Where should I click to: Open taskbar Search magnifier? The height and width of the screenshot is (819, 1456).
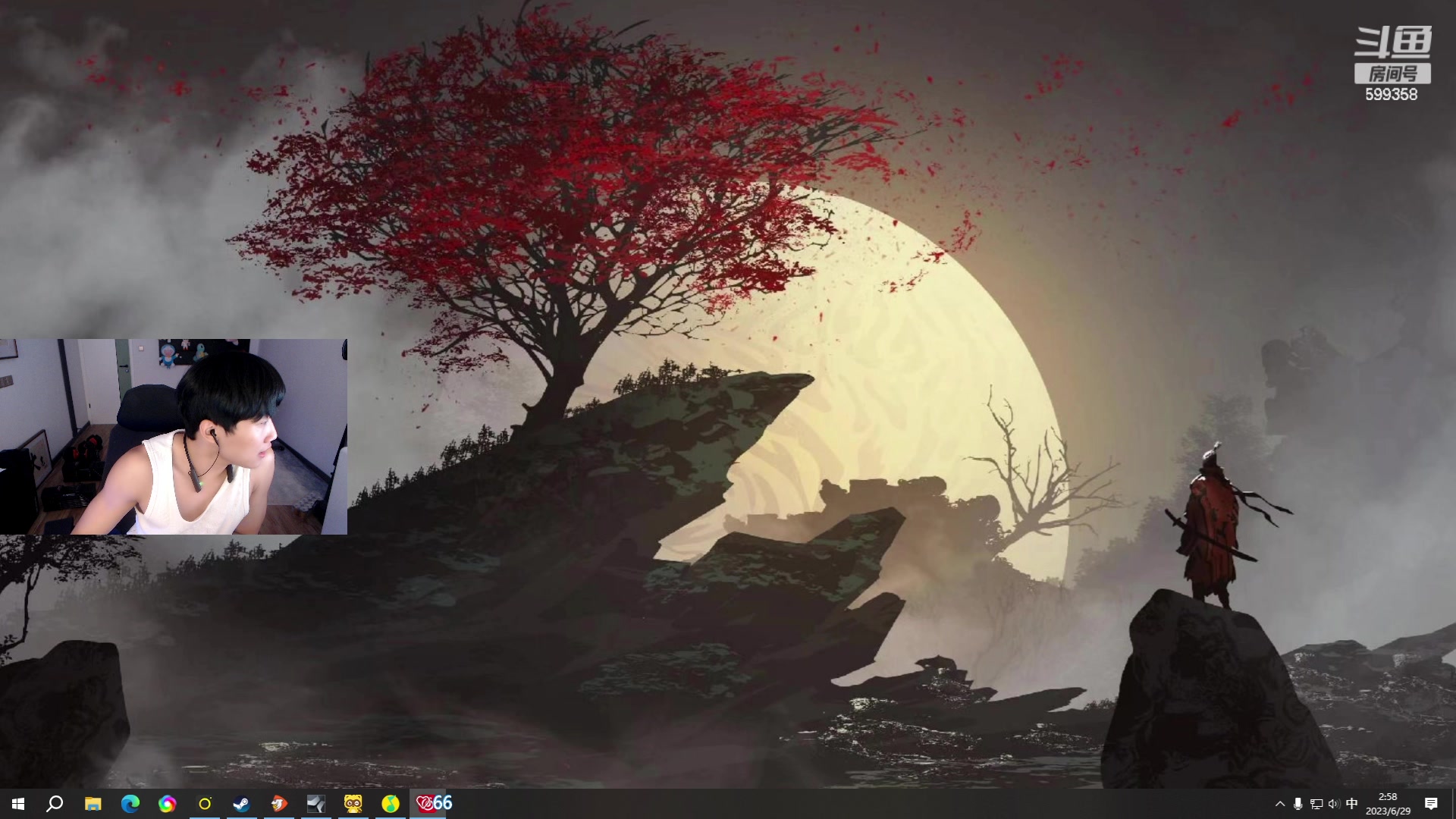[55, 804]
